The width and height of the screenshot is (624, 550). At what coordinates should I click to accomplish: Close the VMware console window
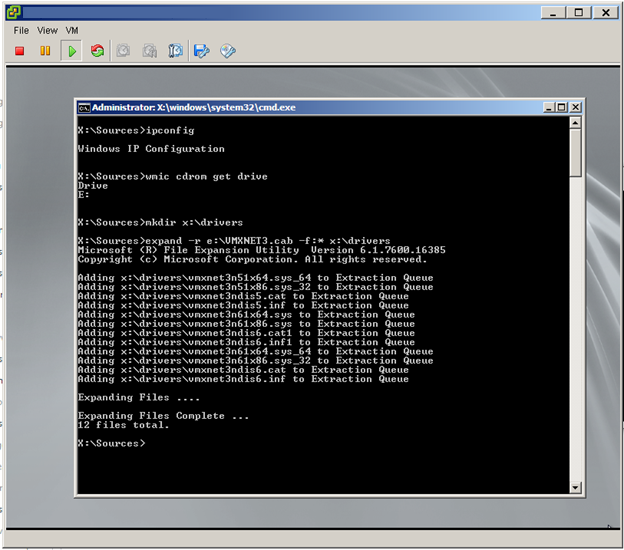[606, 13]
